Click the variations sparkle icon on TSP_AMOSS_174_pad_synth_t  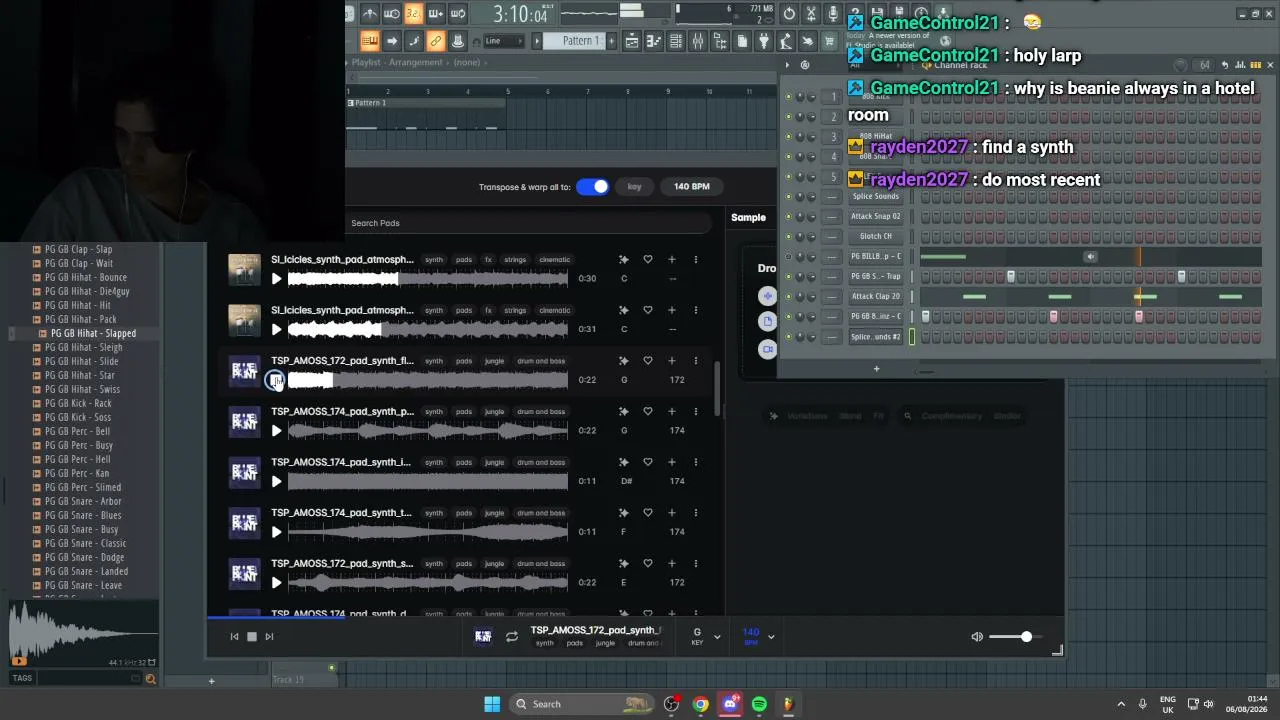(624, 513)
